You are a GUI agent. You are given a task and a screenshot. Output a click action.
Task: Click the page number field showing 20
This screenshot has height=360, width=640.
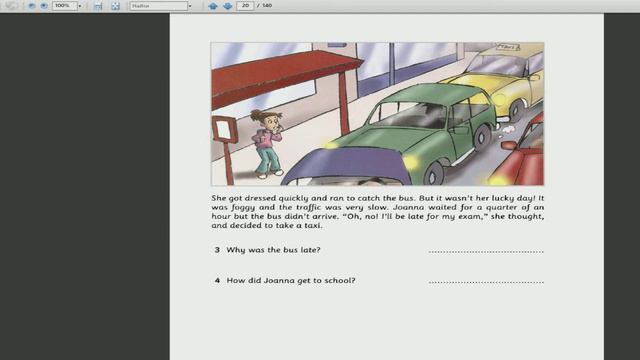245,6
